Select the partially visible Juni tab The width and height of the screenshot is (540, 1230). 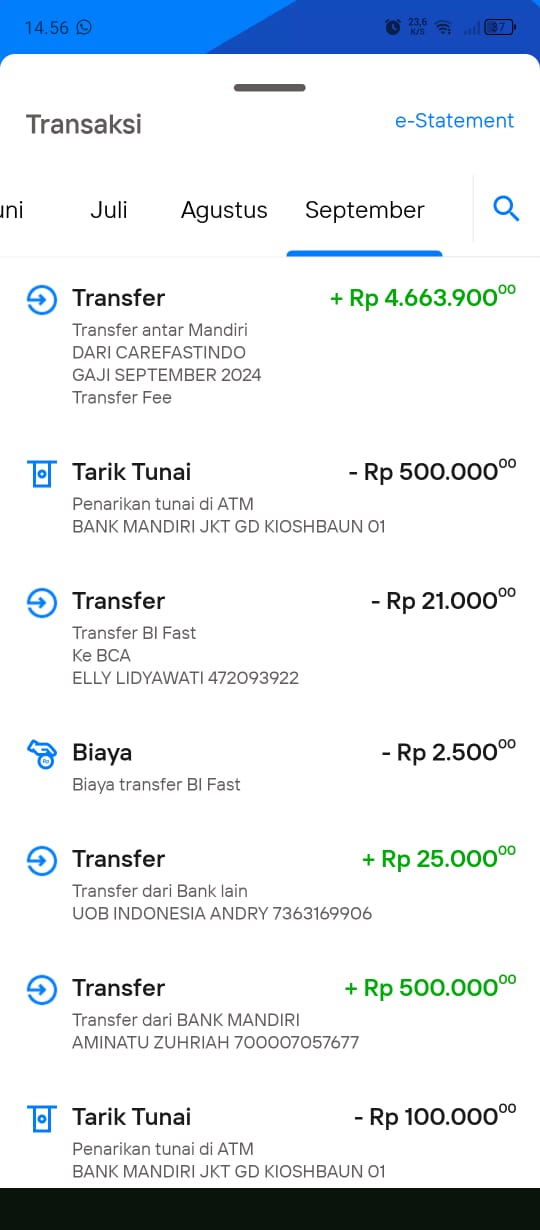11,210
